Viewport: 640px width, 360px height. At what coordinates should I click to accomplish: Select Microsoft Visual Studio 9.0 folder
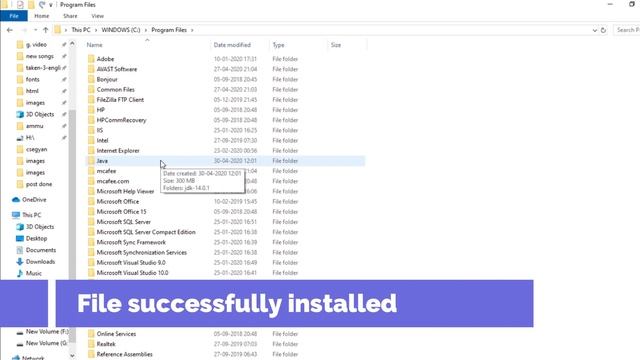(131, 263)
